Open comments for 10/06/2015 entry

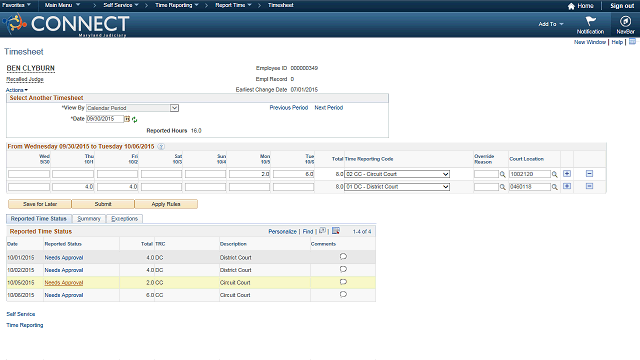(343, 294)
